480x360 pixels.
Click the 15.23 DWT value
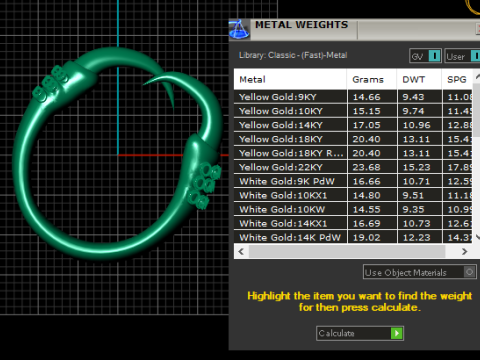[x=417, y=167]
